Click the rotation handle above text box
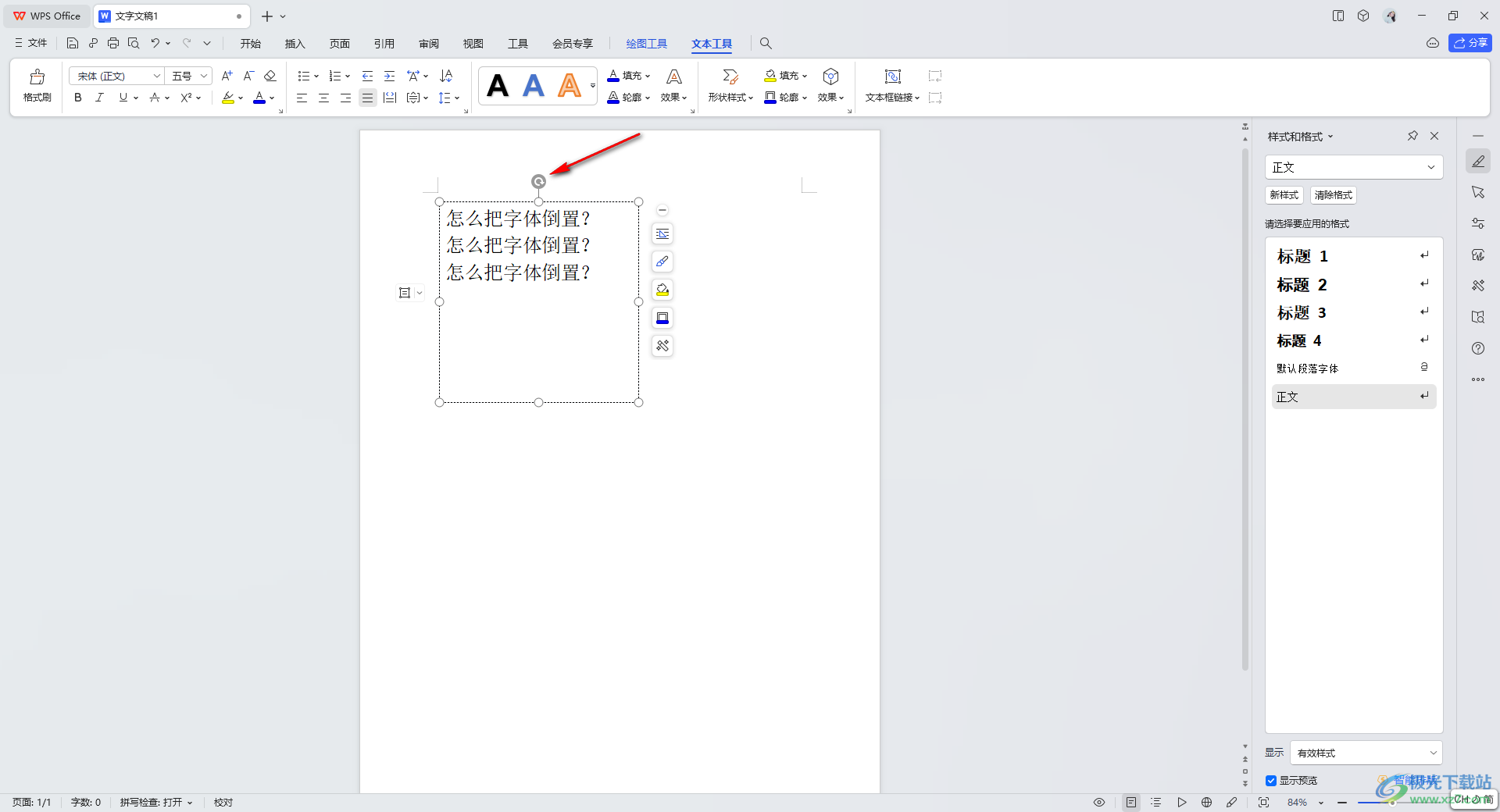The width and height of the screenshot is (1500, 812). tap(538, 182)
